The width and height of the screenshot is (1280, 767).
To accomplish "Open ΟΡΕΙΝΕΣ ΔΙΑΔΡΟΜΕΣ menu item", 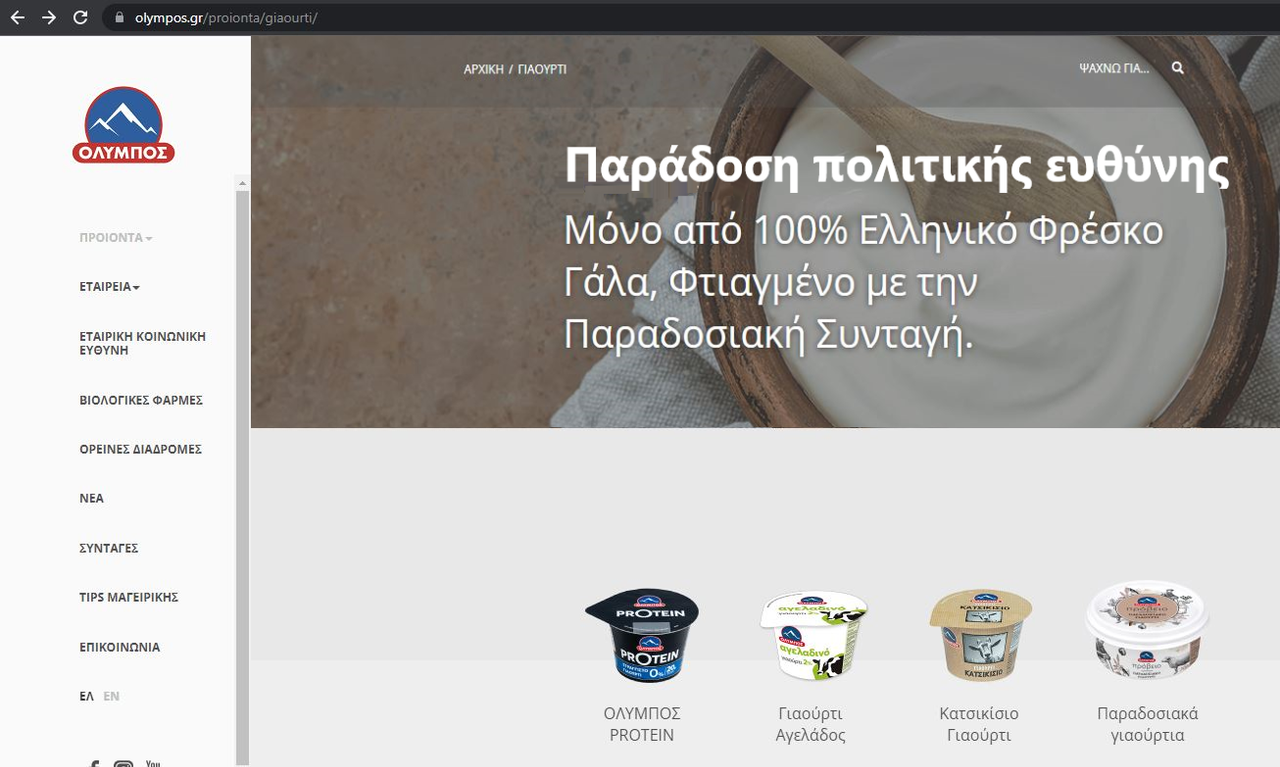I will [141, 450].
